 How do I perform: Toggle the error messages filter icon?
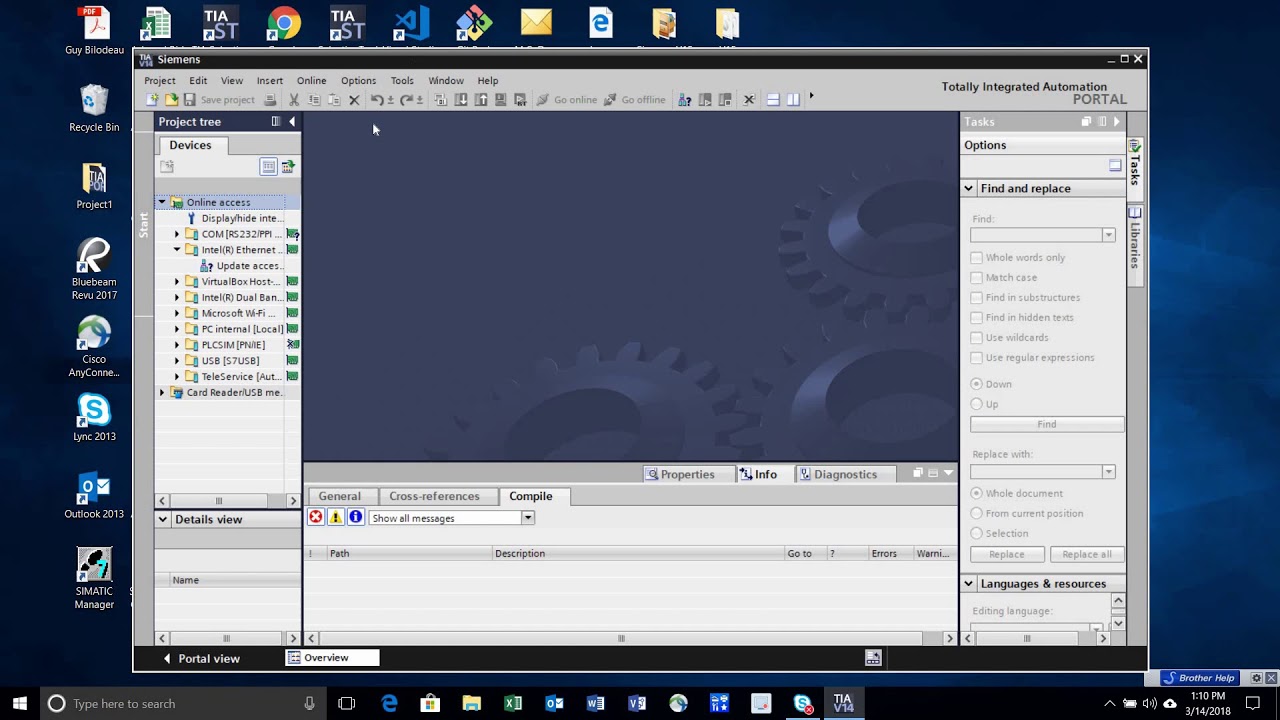click(x=316, y=517)
